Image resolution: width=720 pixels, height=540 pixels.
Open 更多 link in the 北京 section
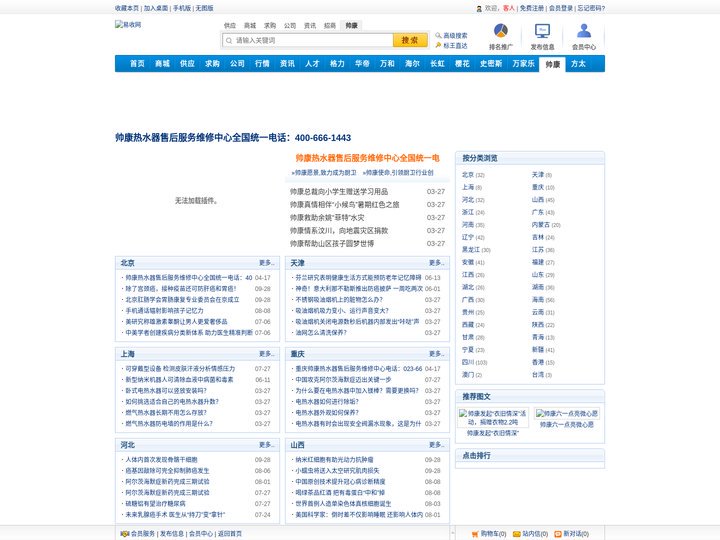267,263
